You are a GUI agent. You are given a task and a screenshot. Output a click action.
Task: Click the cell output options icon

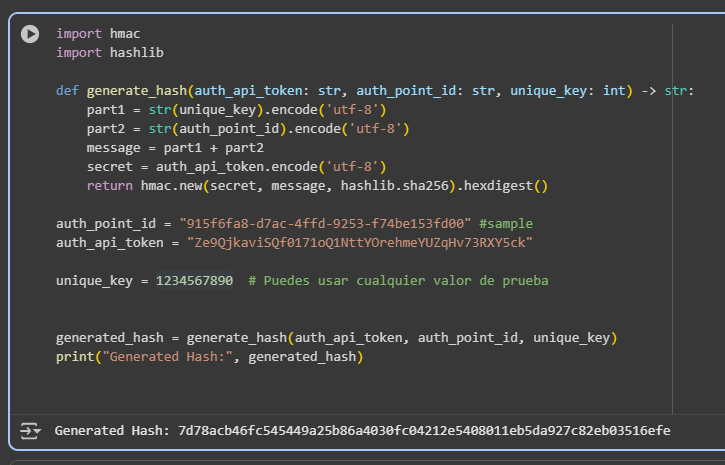click(x=30, y=431)
